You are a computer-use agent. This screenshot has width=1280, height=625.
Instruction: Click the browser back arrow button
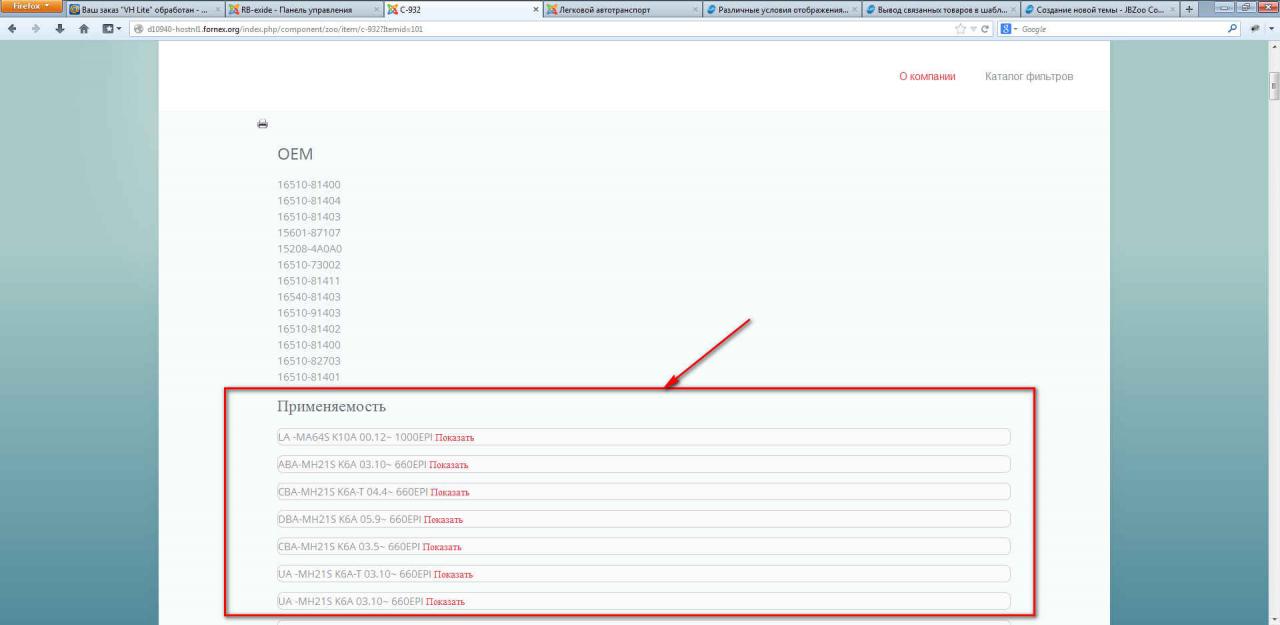11,28
